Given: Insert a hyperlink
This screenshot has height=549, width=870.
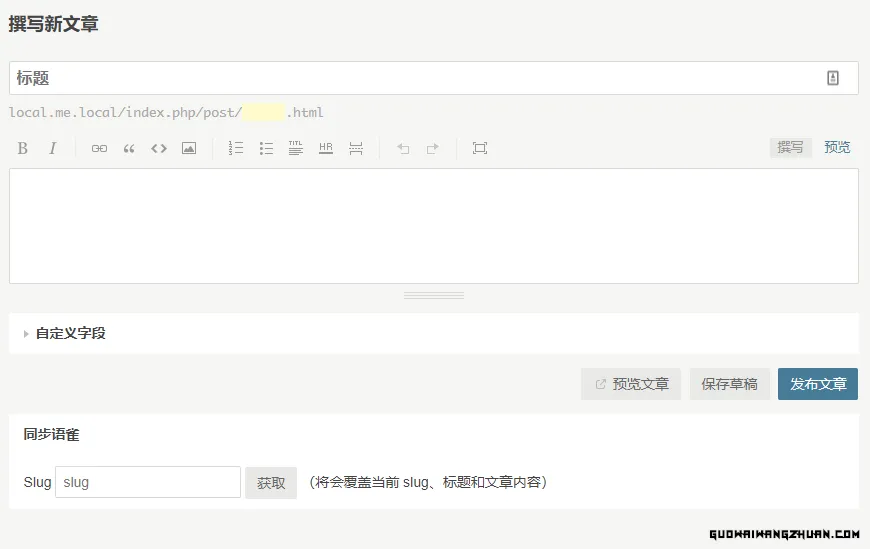Looking at the screenshot, I should 99,148.
